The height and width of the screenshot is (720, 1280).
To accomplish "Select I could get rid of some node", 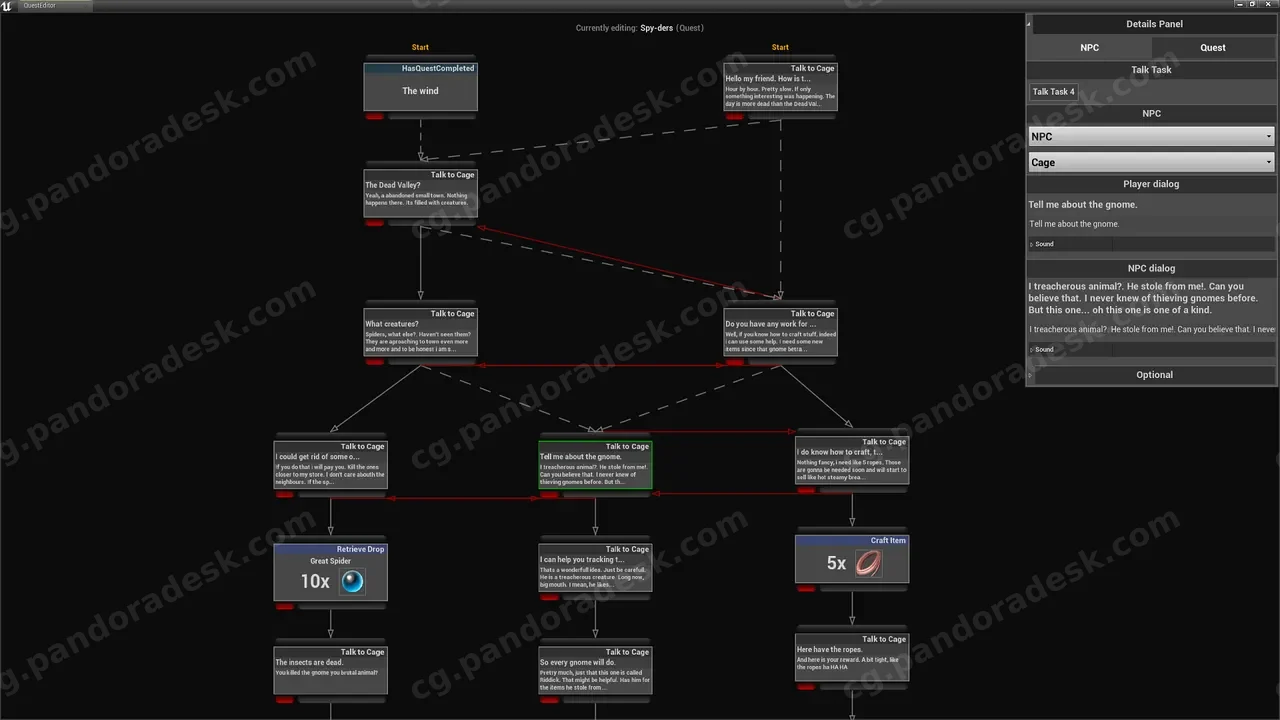I will [330, 465].
